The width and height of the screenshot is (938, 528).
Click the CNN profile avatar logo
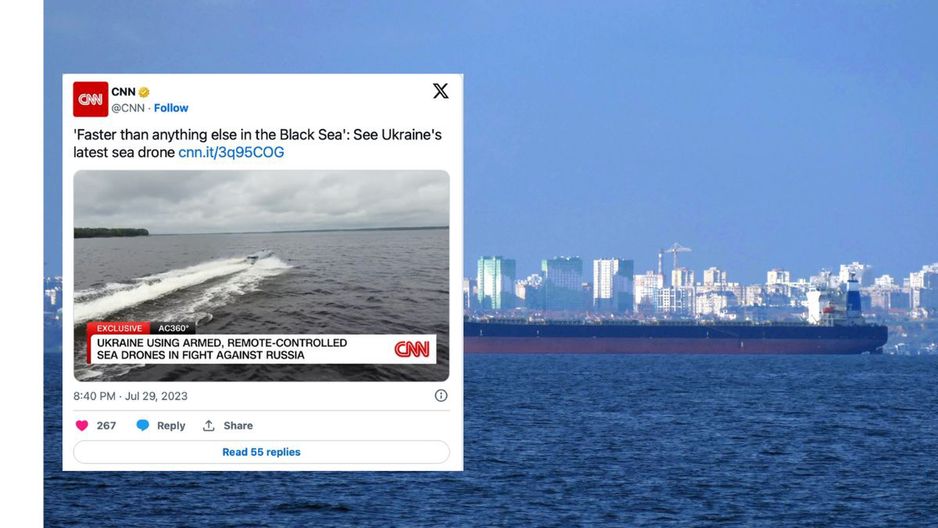coord(90,99)
